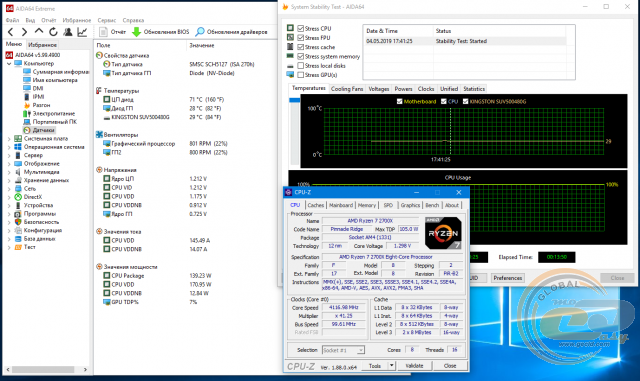
Task: Click Обновления BIOS green arrow button
Action: 160,32
